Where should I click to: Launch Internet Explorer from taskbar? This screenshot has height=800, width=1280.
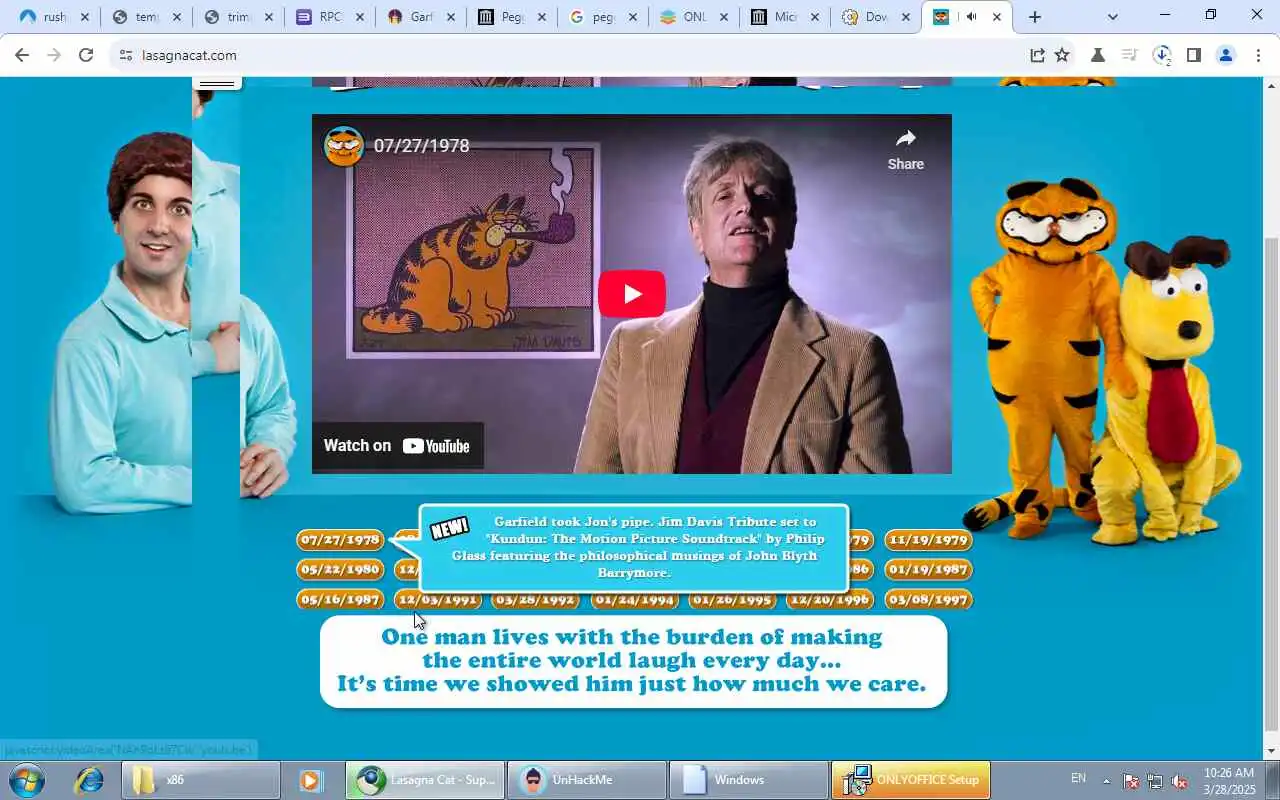89,780
